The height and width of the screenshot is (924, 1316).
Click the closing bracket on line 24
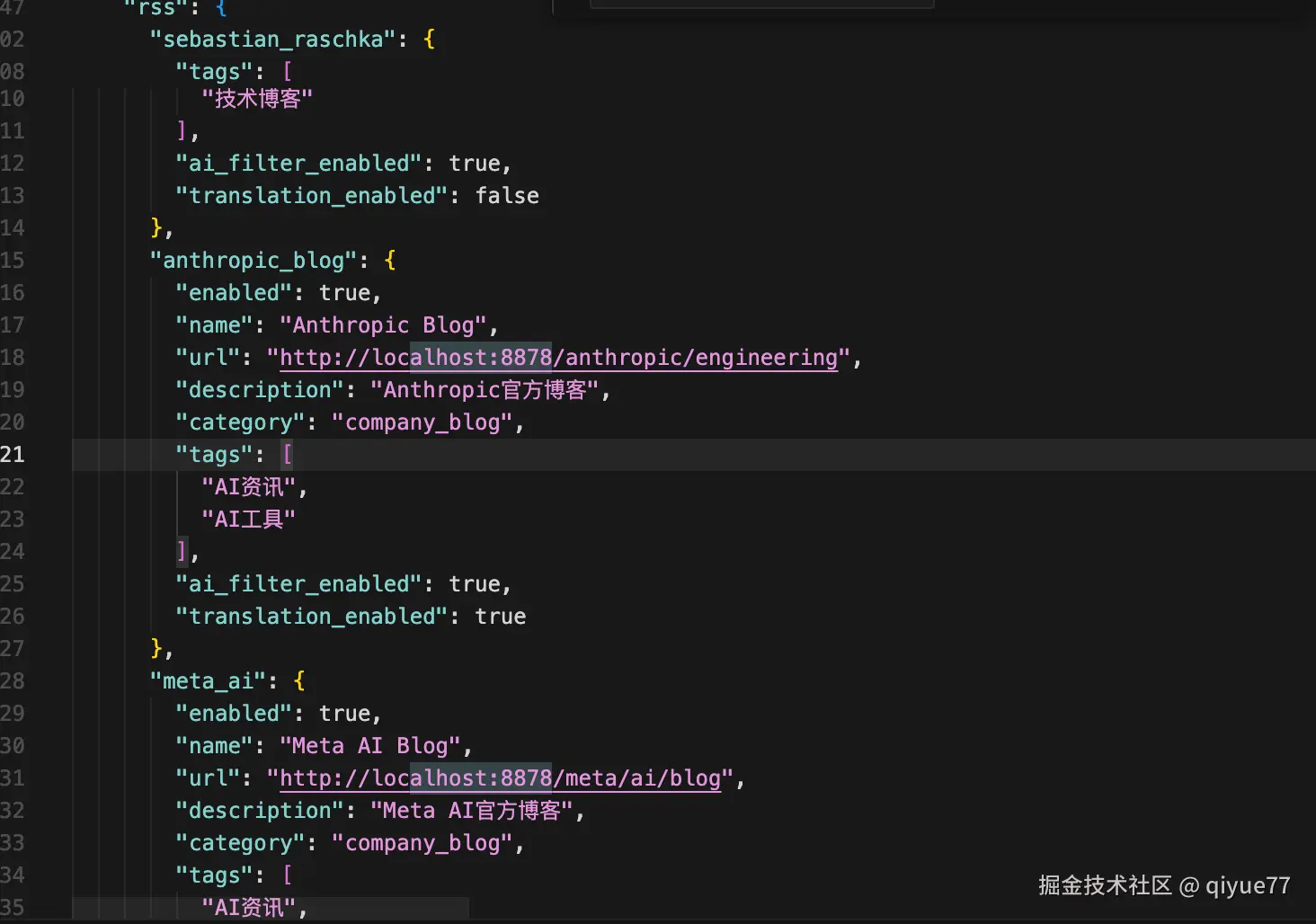(x=182, y=551)
